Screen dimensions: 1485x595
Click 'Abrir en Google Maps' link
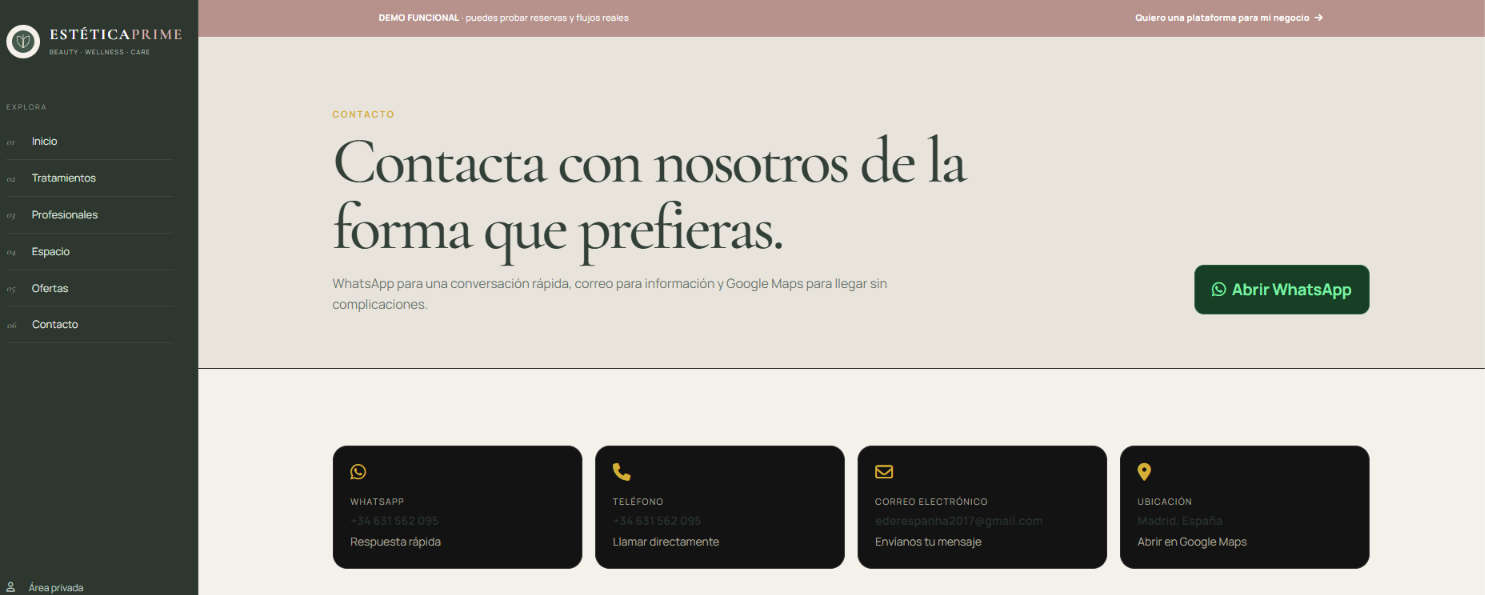click(x=1192, y=542)
